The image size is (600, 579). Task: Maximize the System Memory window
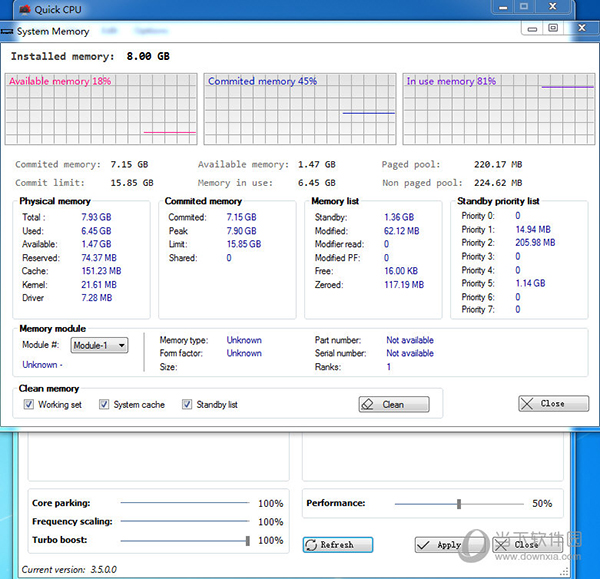(x=553, y=28)
